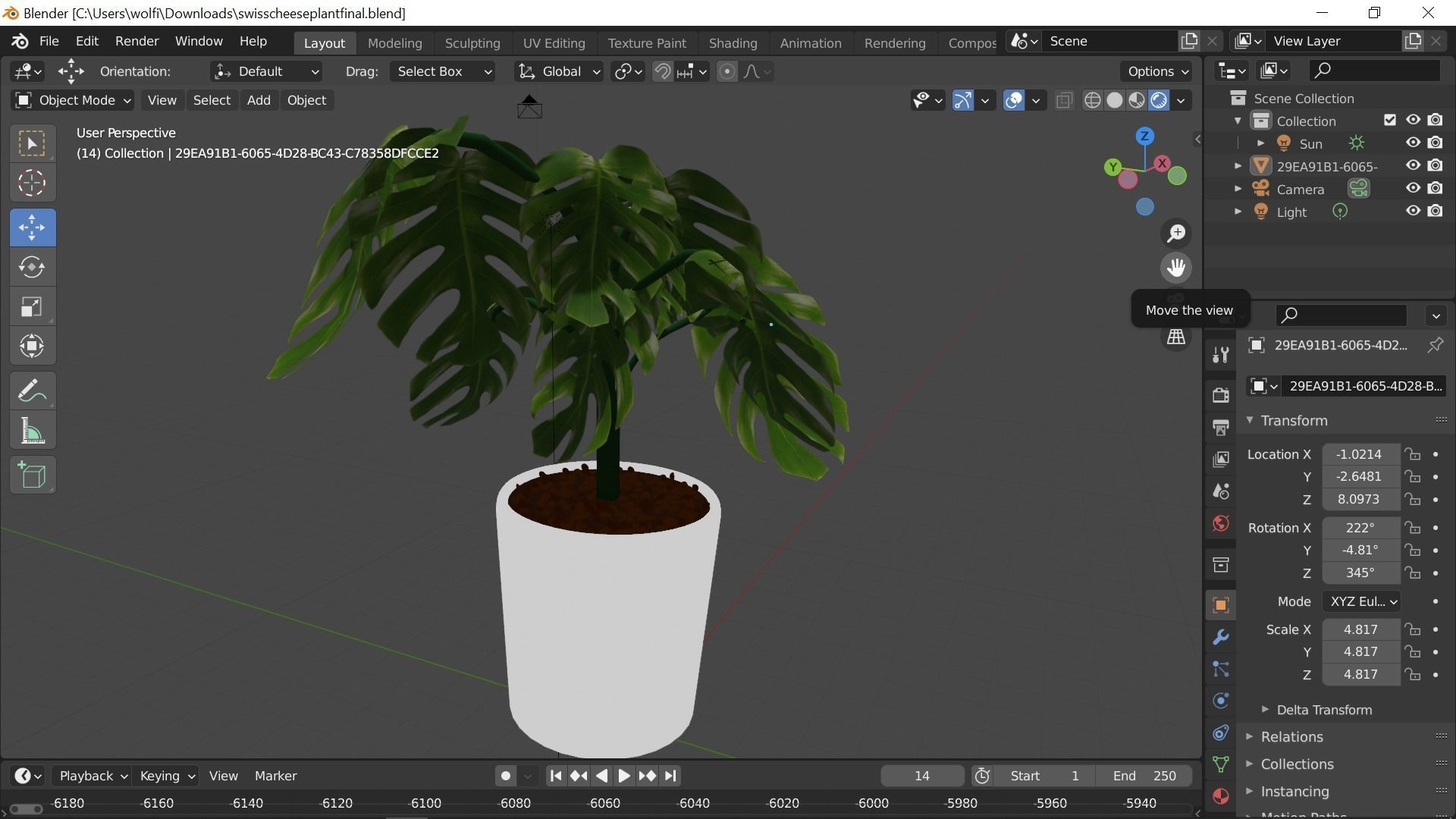Toggle snapping magnet icon
The width and height of the screenshot is (1456, 819).
click(x=662, y=71)
